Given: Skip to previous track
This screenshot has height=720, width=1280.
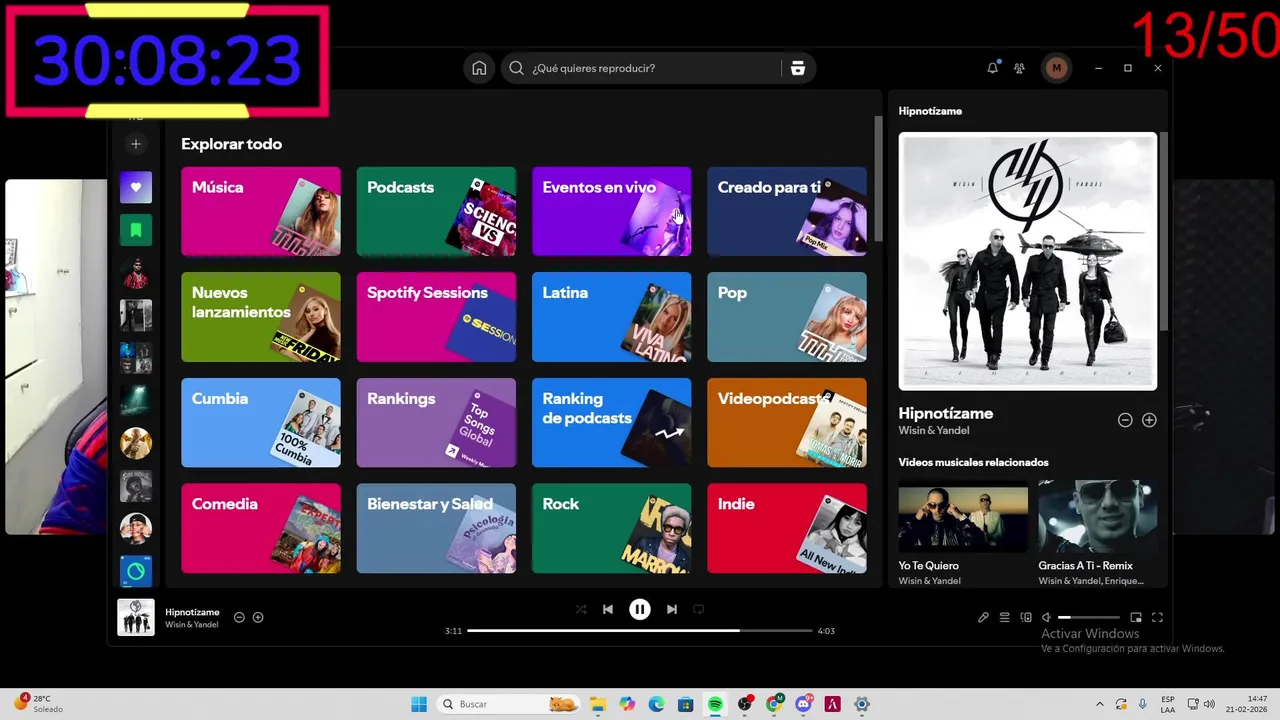Looking at the screenshot, I should [608, 609].
